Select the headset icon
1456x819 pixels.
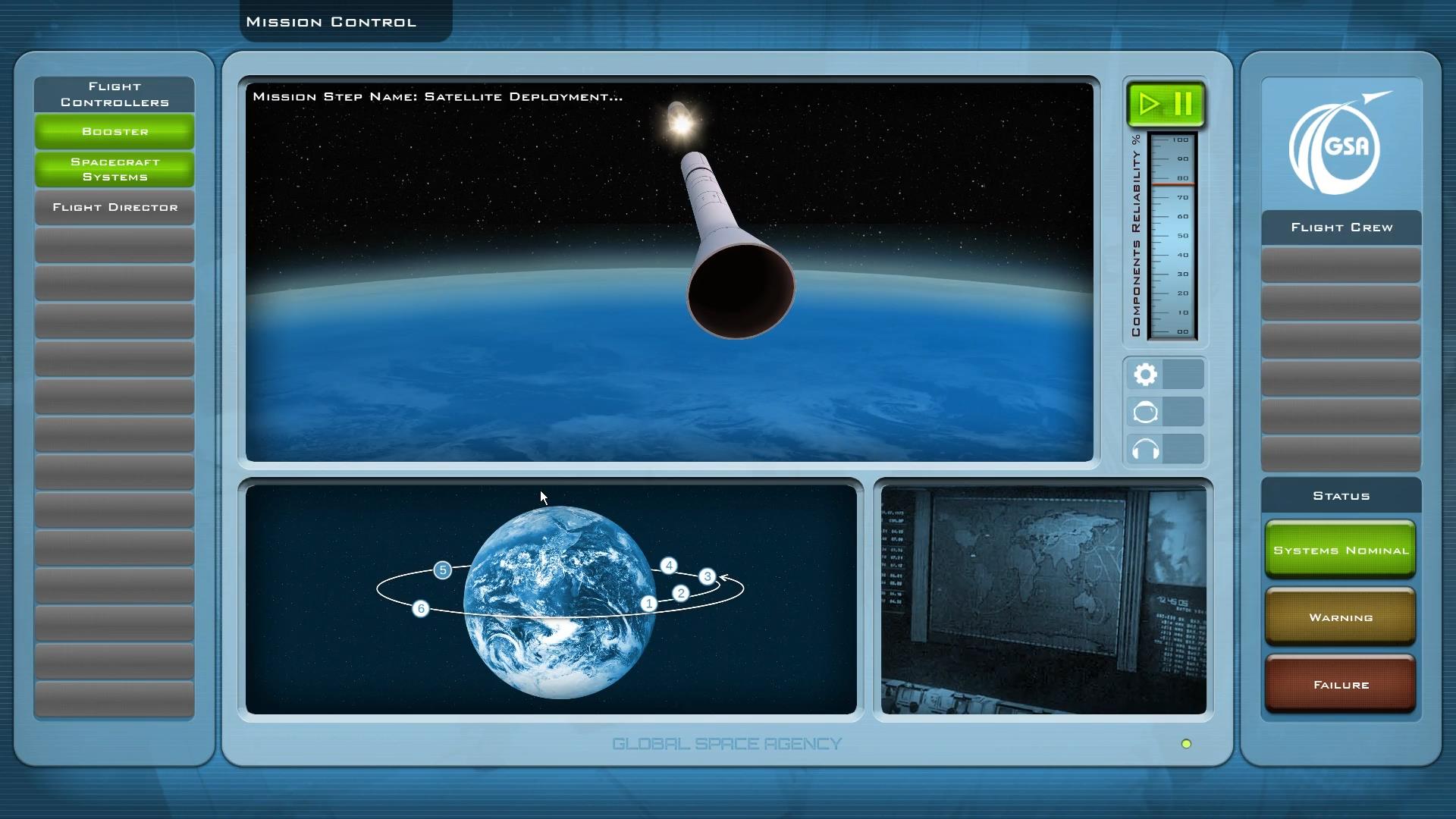(1145, 450)
